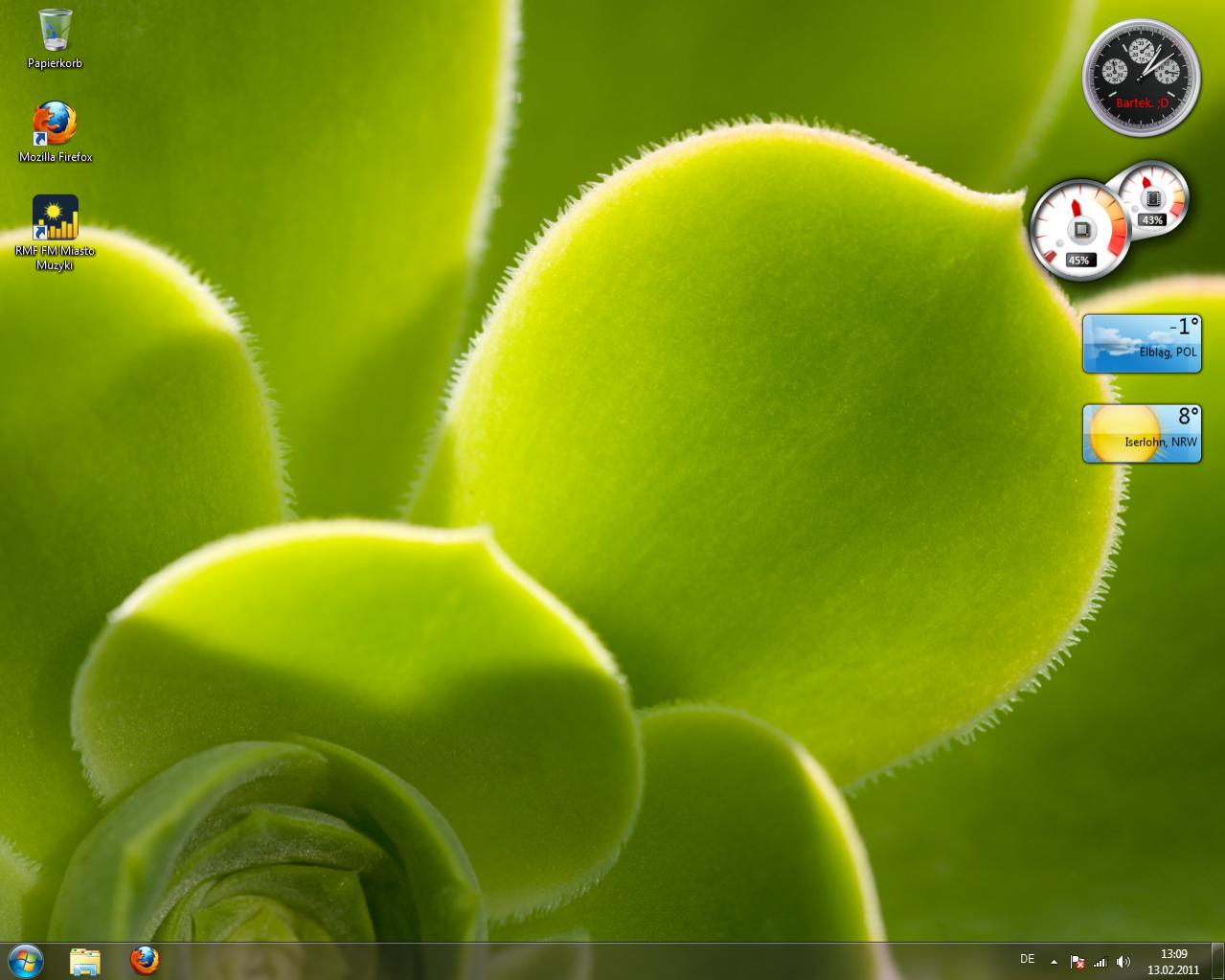Click the Bartek analog clock gadget
Screen dimensions: 1225x980
[x=1141, y=77]
